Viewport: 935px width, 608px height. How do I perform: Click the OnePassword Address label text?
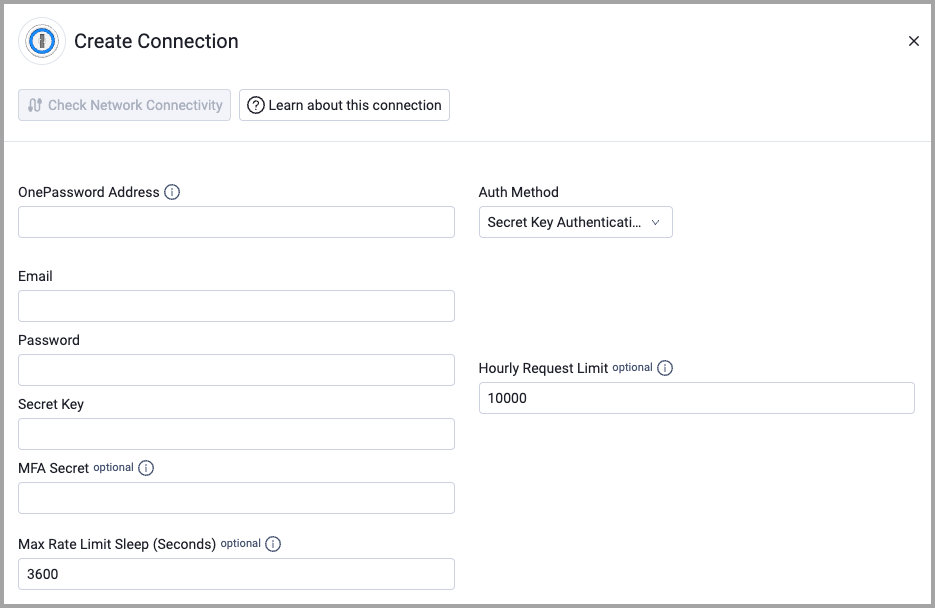tap(89, 192)
